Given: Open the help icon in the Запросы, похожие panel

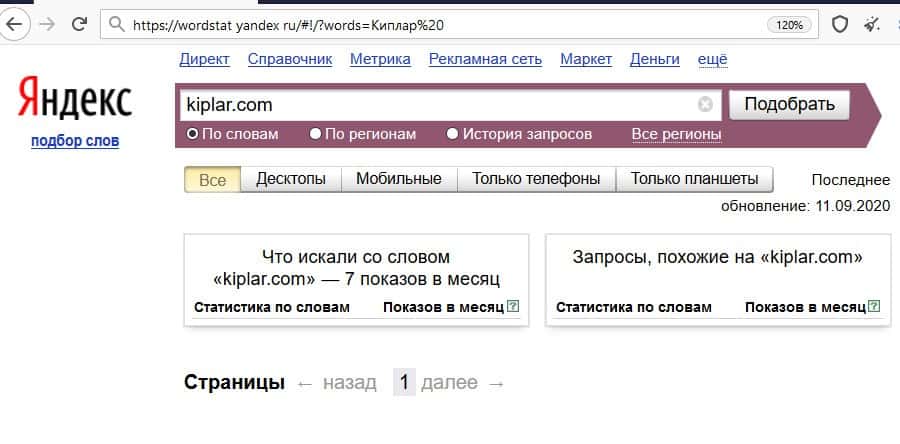Looking at the screenshot, I should (x=875, y=306).
